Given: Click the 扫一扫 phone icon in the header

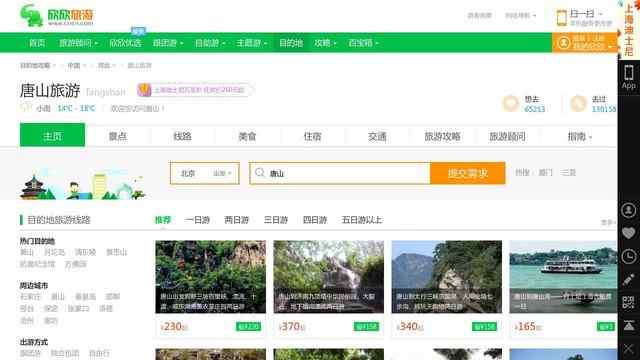Looking at the screenshot, I should pos(562,18).
